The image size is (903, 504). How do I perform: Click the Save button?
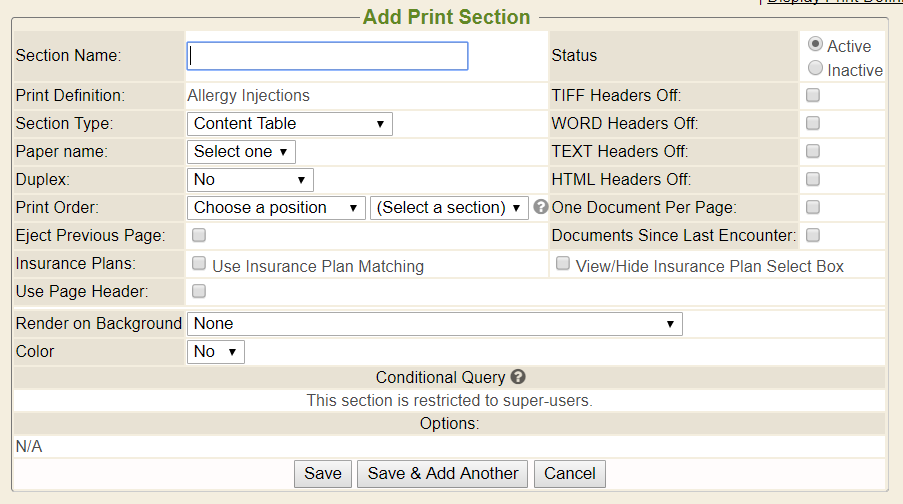(322, 473)
